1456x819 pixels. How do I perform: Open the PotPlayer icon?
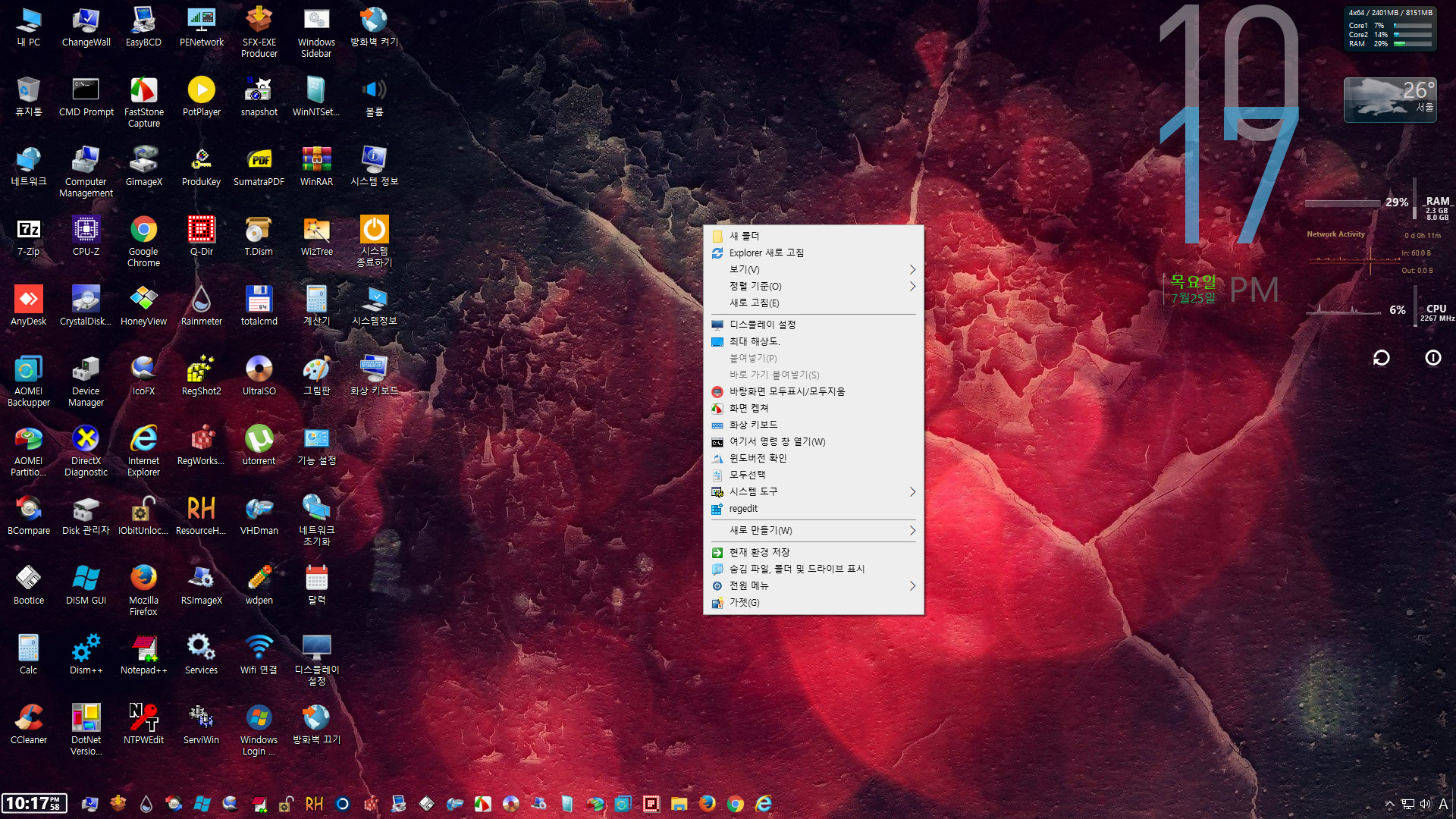[201, 97]
